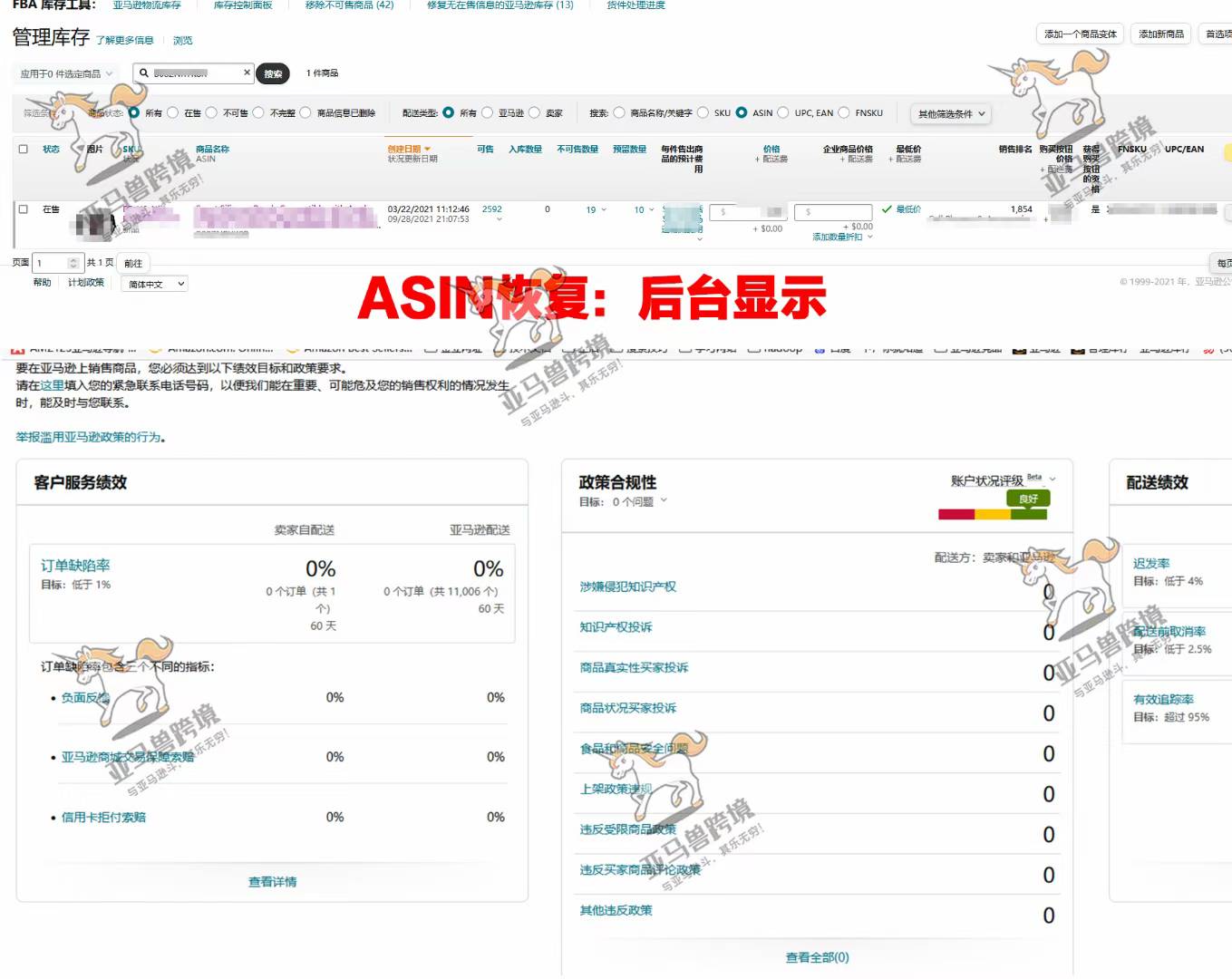Click 查看详情 in customer service card

point(272,882)
